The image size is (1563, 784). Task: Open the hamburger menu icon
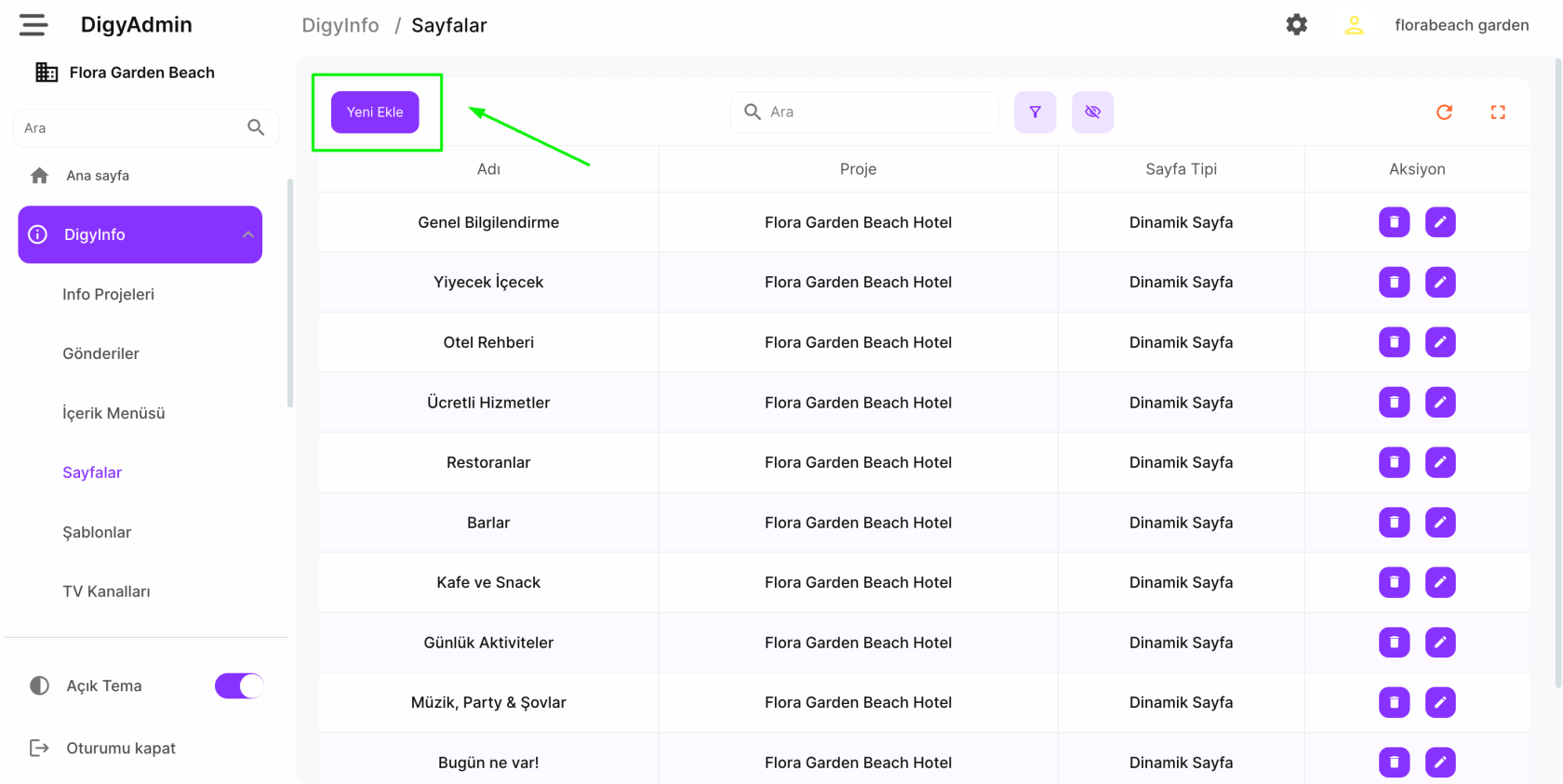coord(33,25)
